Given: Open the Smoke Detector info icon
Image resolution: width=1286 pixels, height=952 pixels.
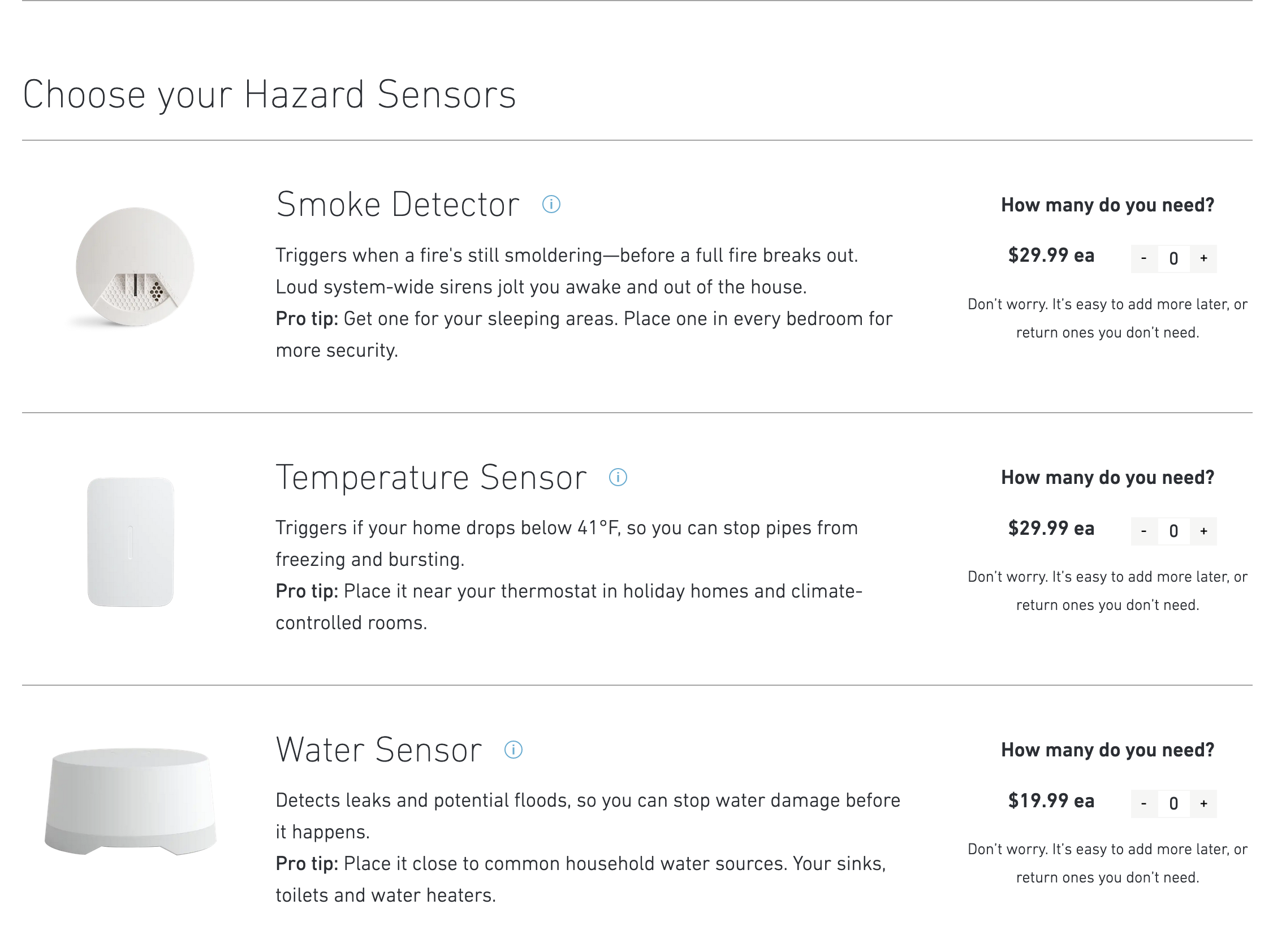Looking at the screenshot, I should (x=551, y=205).
